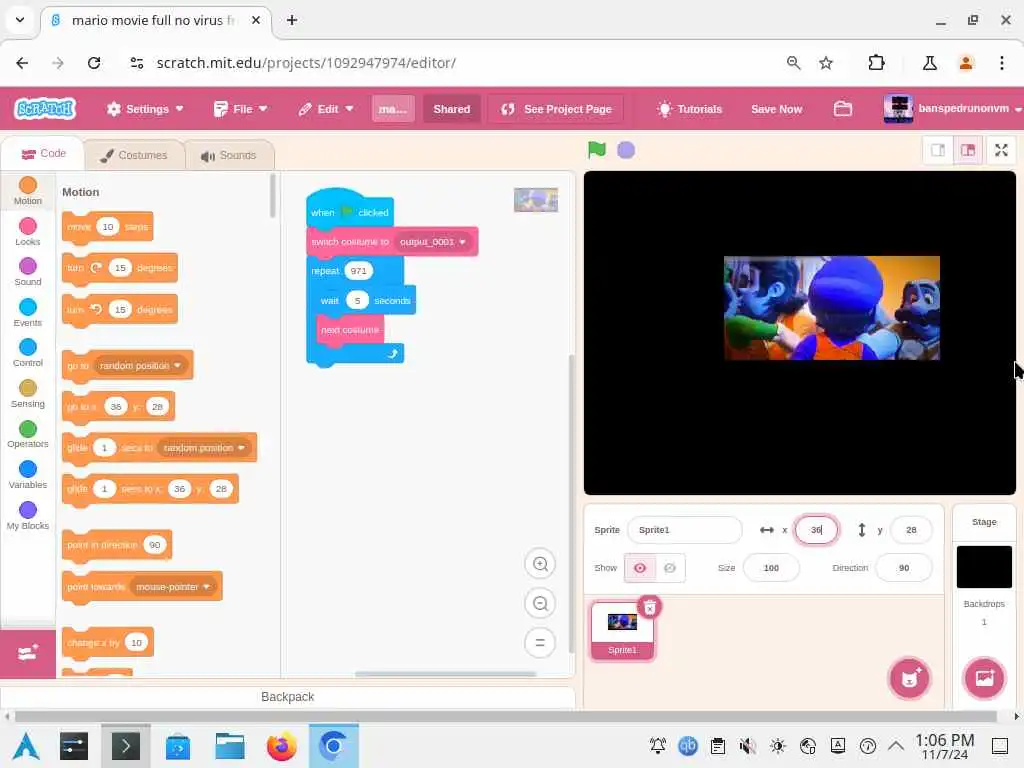
Task: Zoom in the code workspace
Action: [x=540, y=564]
